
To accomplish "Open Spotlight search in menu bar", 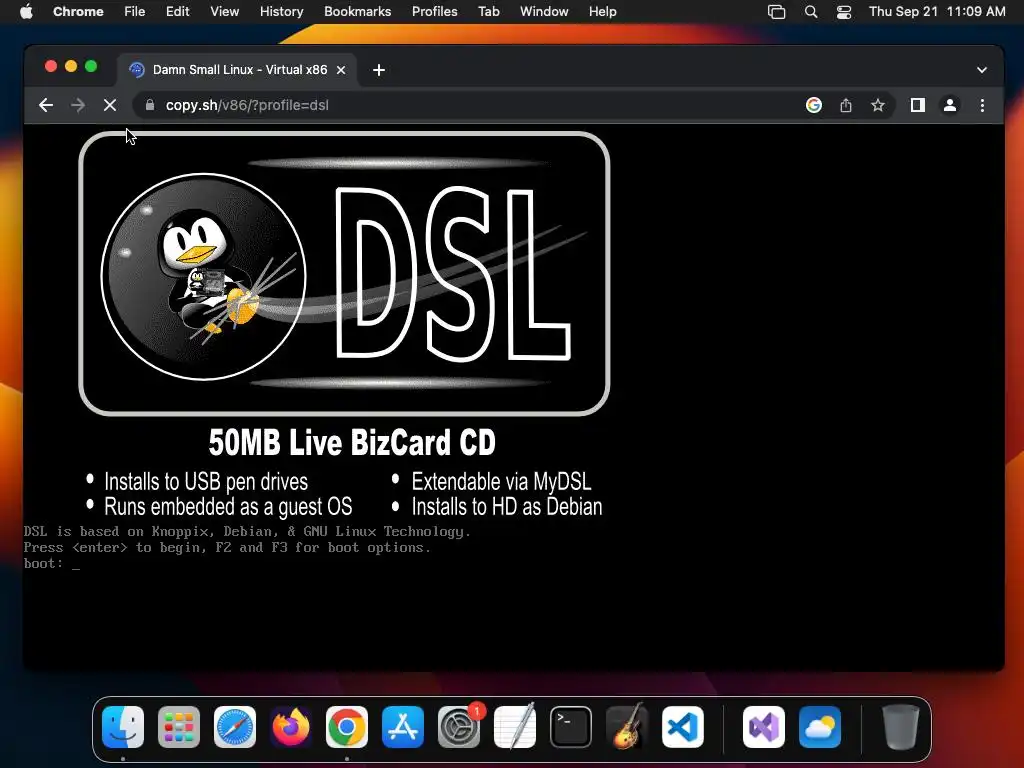I will click(x=810, y=11).
